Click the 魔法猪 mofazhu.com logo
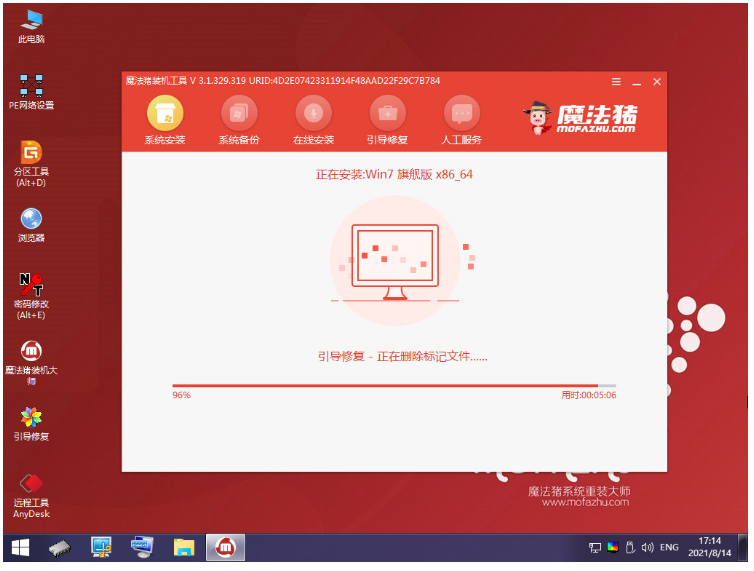The height and width of the screenshot is (571, 754). point(579,117)
